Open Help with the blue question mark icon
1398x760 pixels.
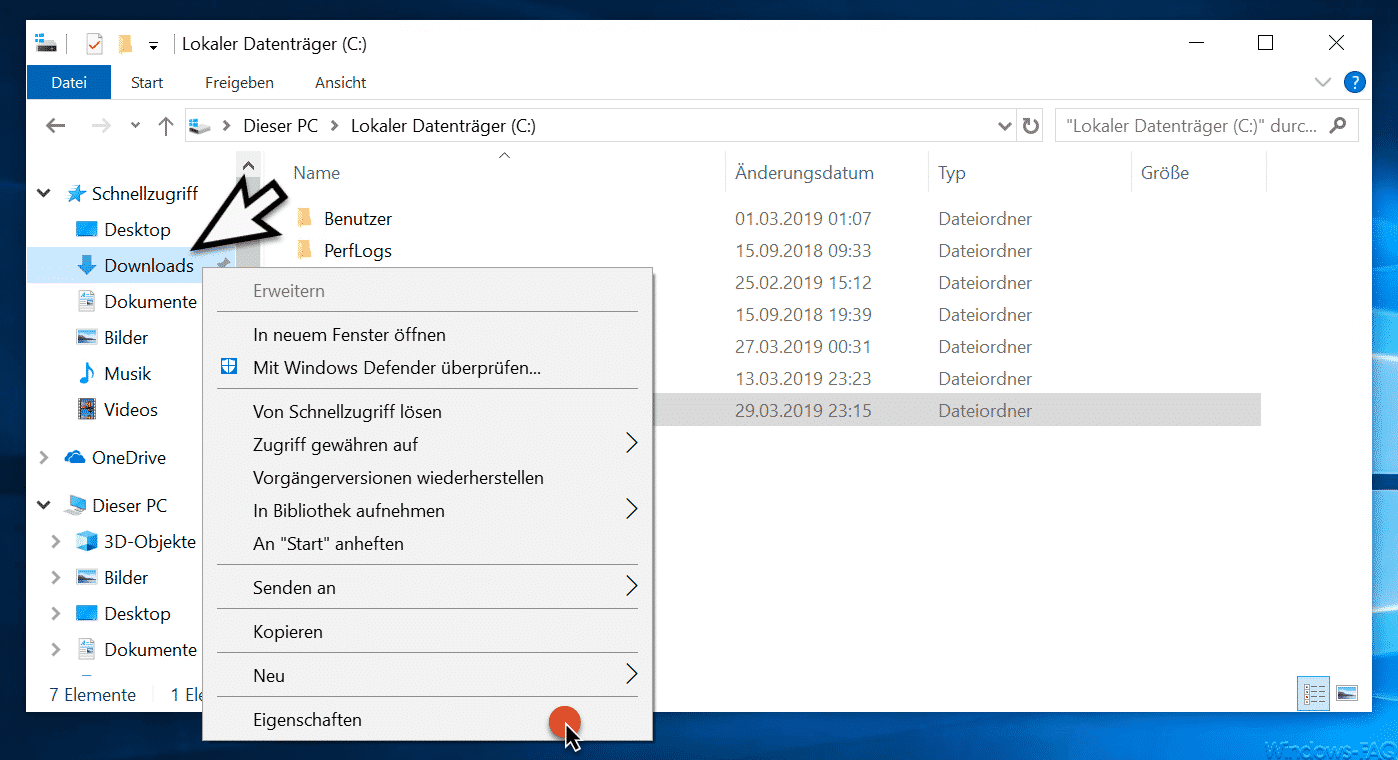pos(1355,82)
